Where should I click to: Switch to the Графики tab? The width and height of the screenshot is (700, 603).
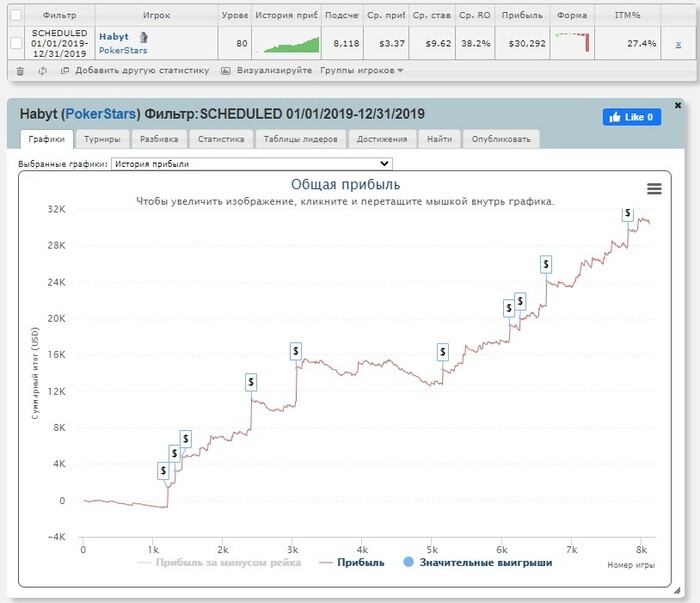tap(46, 139)
